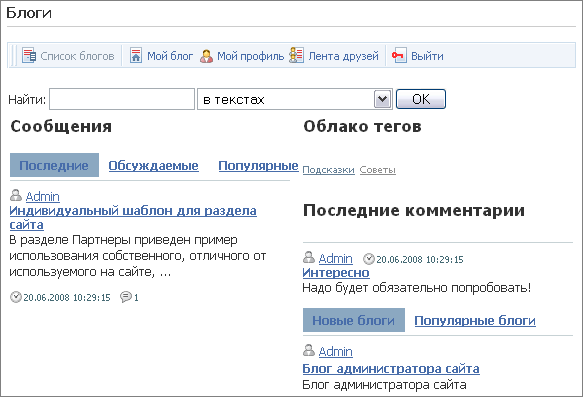Open Admin link in Последние комментарии
583x397 pixels.
point(335,258)
